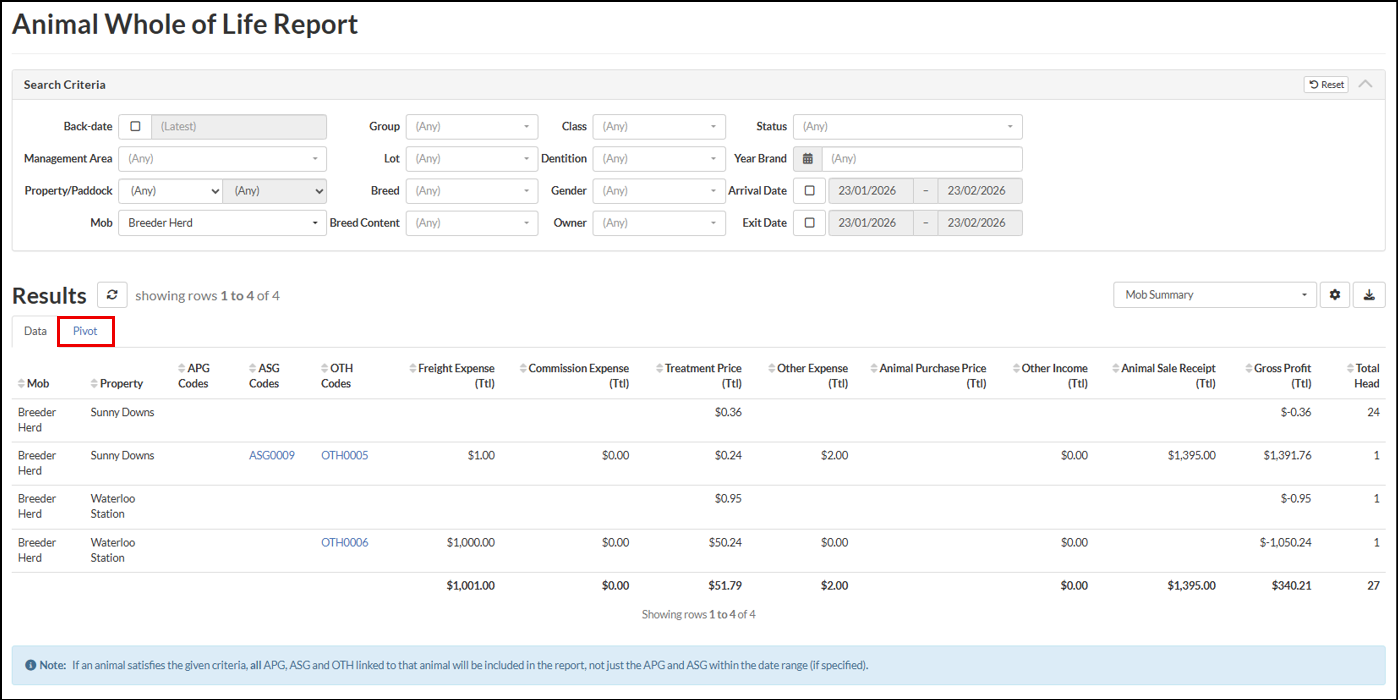Open report settings gear icon
The image size is (1398, 700).
1334,295
